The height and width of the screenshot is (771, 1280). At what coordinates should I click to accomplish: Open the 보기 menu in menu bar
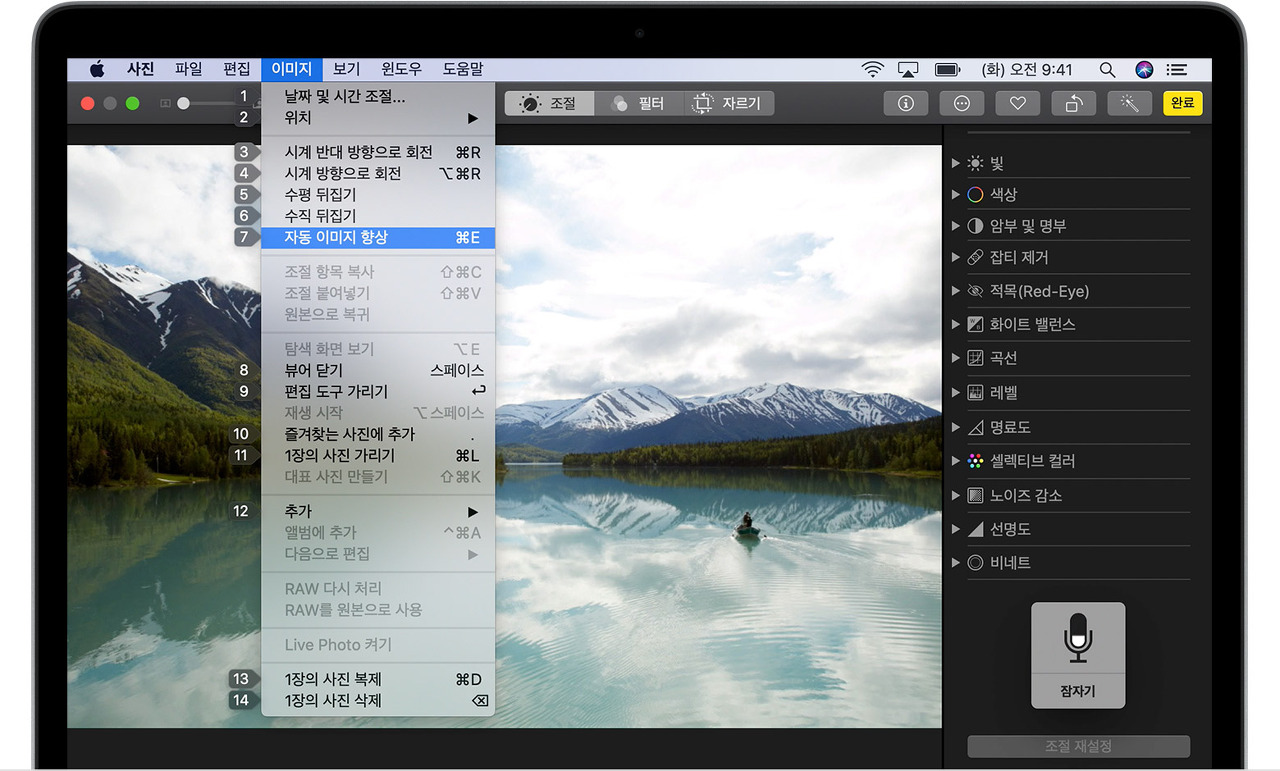346,69
